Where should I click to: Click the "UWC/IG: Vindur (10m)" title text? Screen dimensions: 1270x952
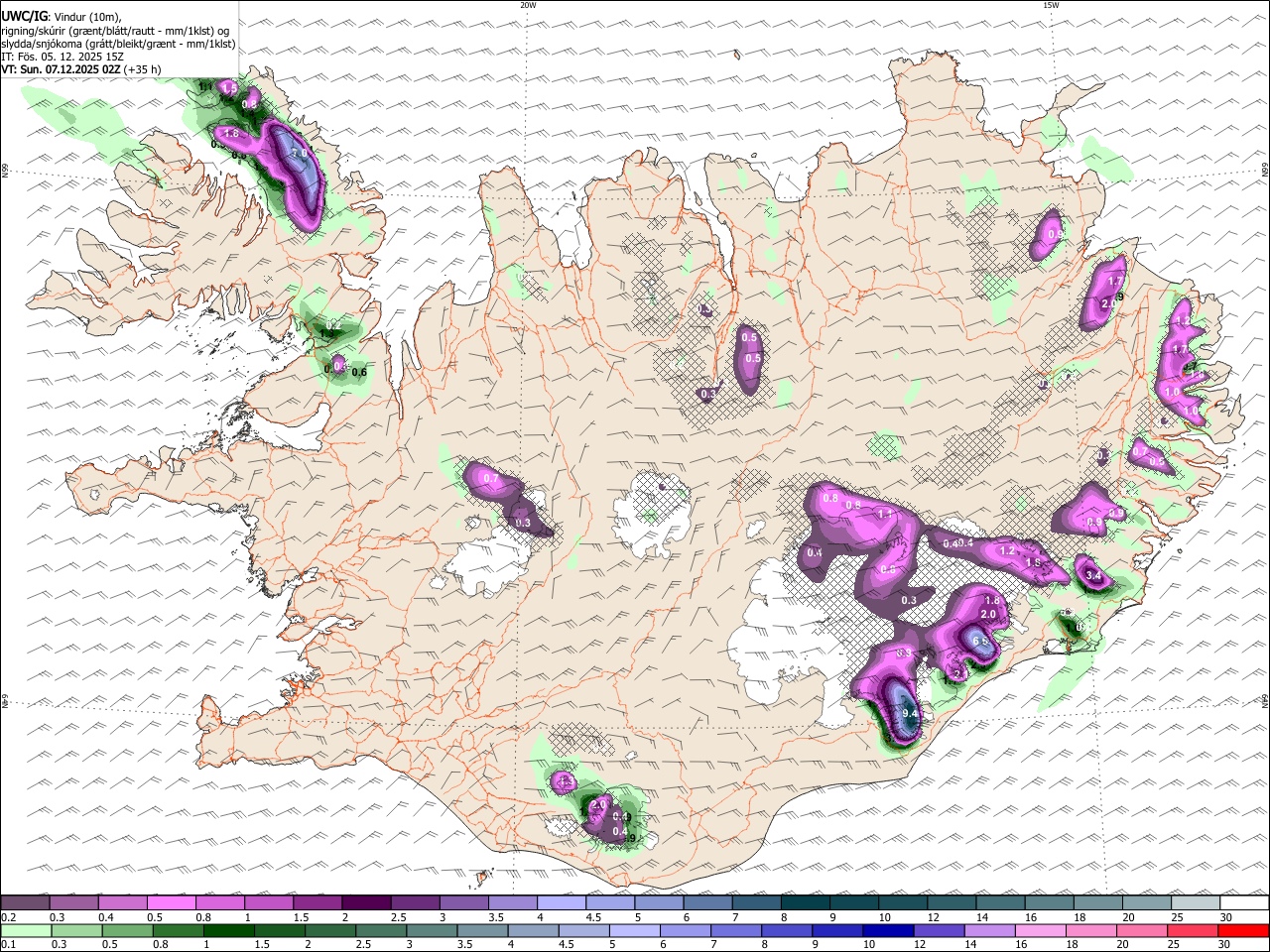[62, 16]
